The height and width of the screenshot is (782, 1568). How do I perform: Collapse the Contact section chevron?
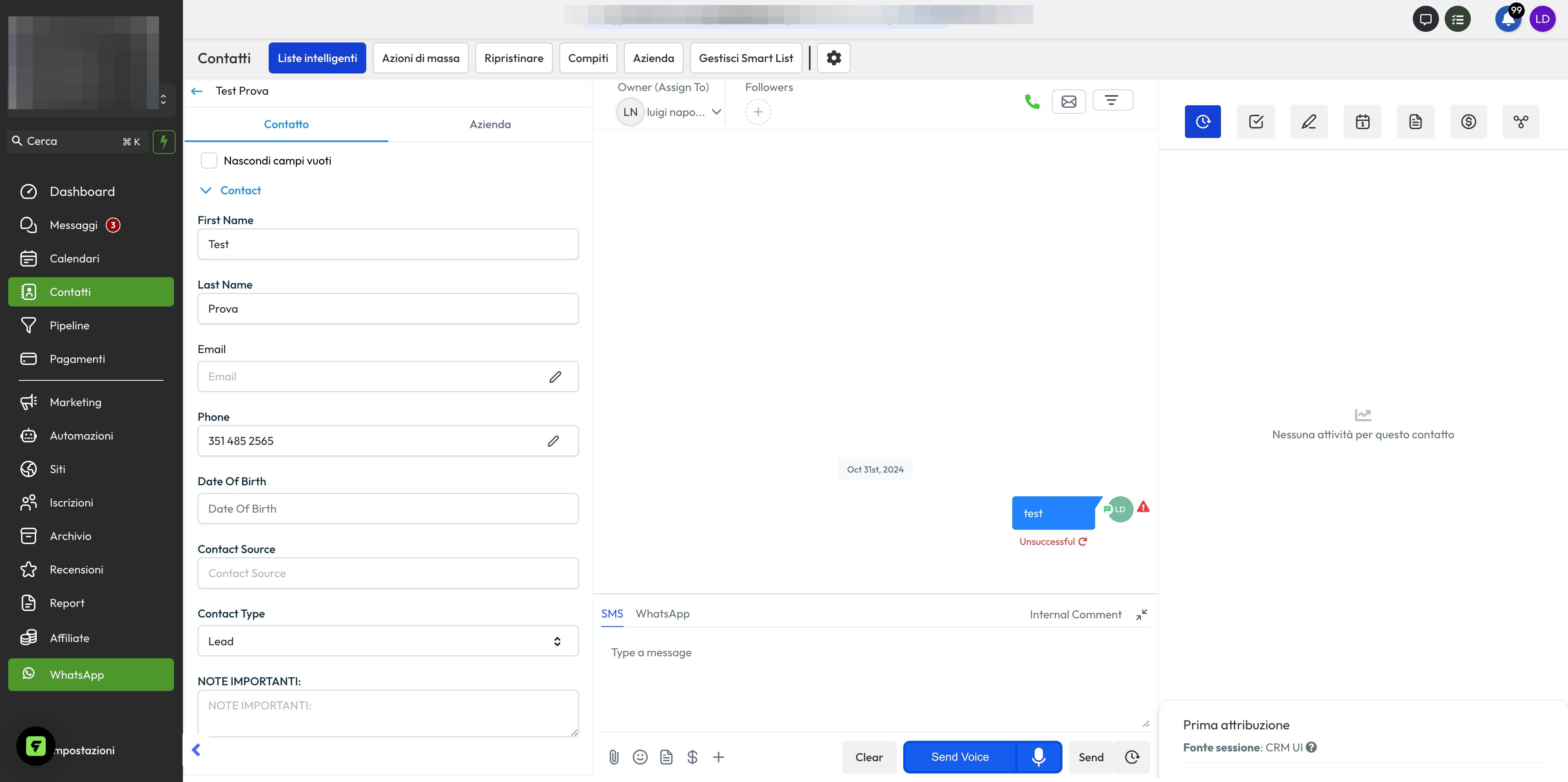click(x=206, y=191)
